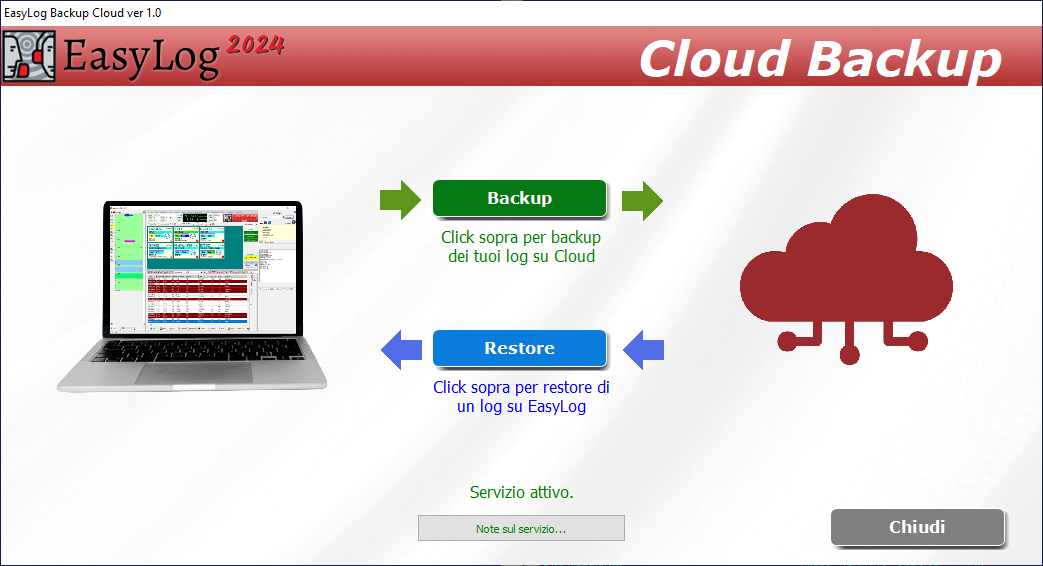The width and height of the screenshot is (1043, 566).
Task: Close the window with Chiudi button
Action: click(x=917, y=527)
